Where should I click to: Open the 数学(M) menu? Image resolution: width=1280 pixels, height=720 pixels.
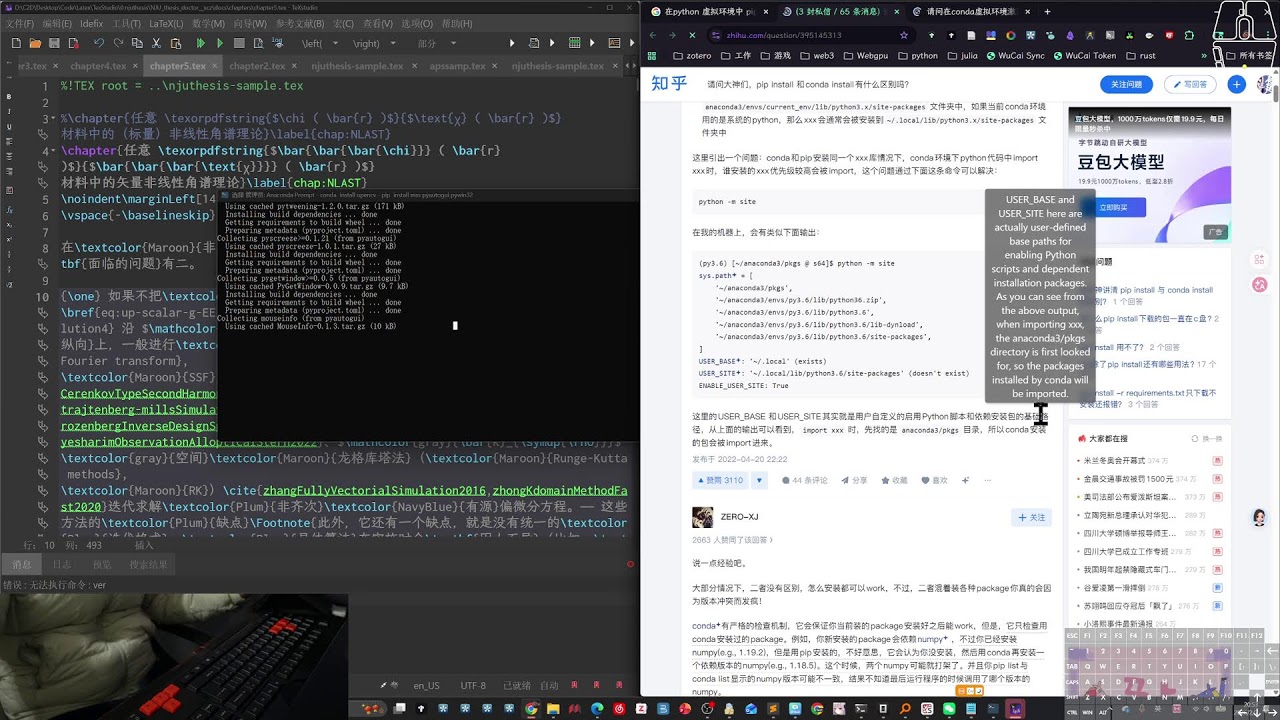tap(208, 23)
